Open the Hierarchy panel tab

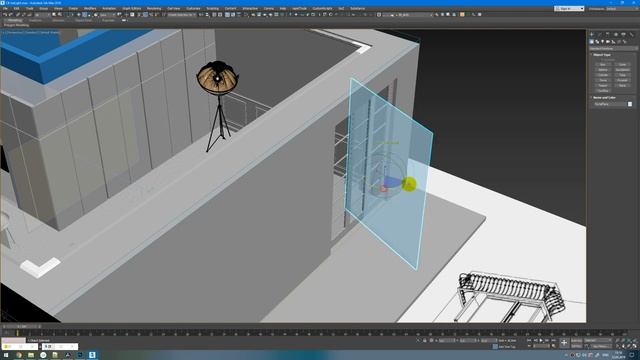tap(608, 34)
